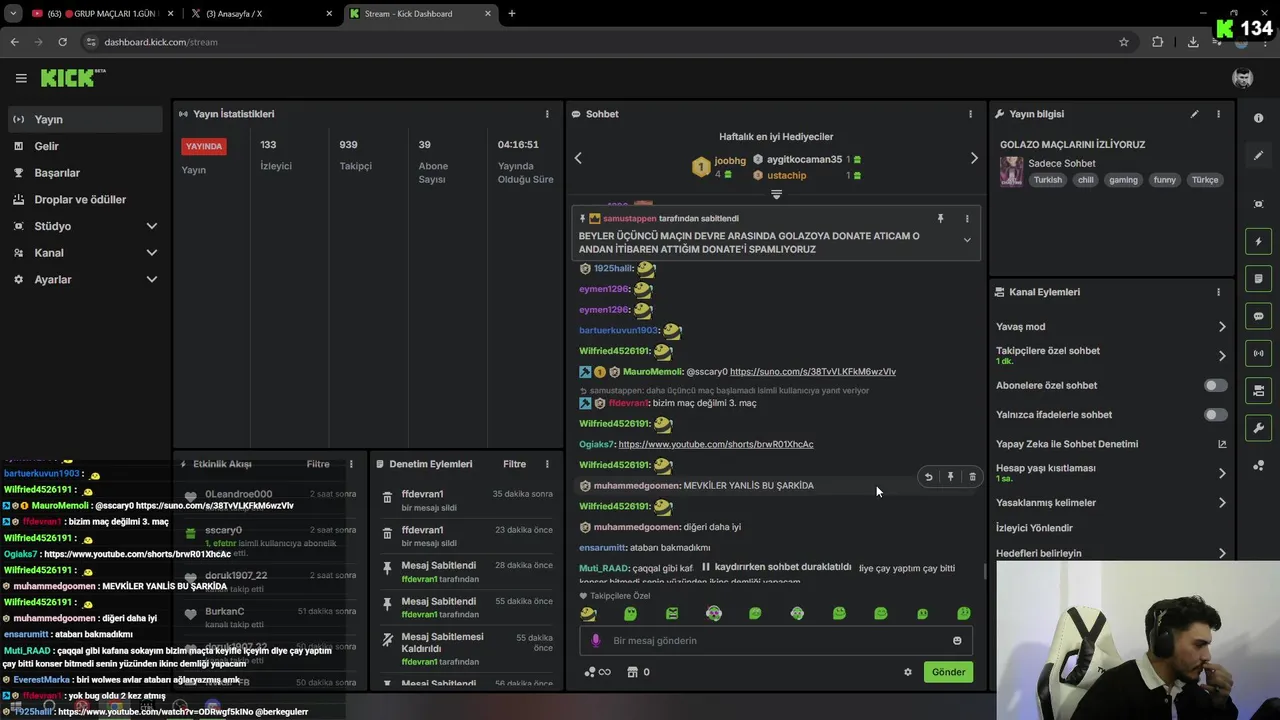Click the microphone icon in message box
Viewport: 1280px width, 720px height.
596,641
